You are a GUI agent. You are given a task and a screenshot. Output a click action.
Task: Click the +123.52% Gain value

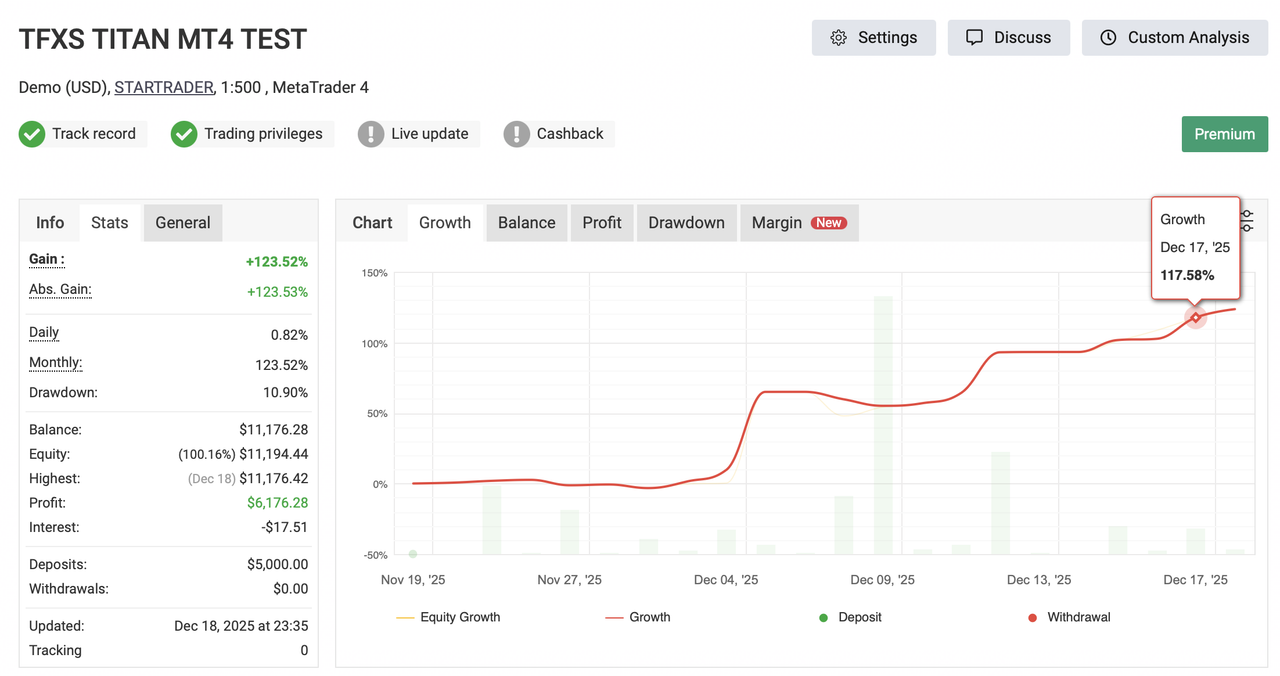coord(277,262)
